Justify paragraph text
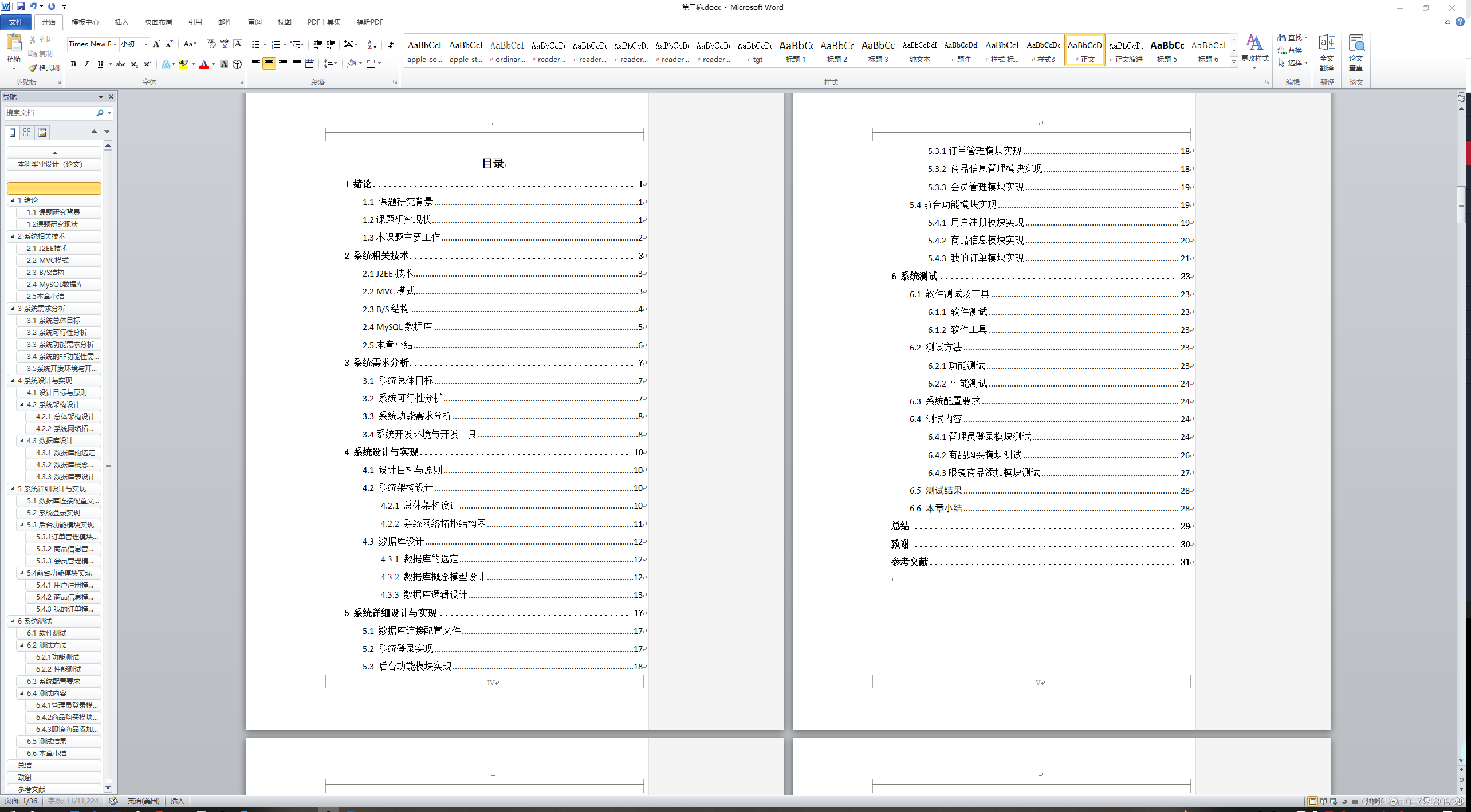Image resolution: width=1471 pixels, height=812 pixels. pos(296,64)
